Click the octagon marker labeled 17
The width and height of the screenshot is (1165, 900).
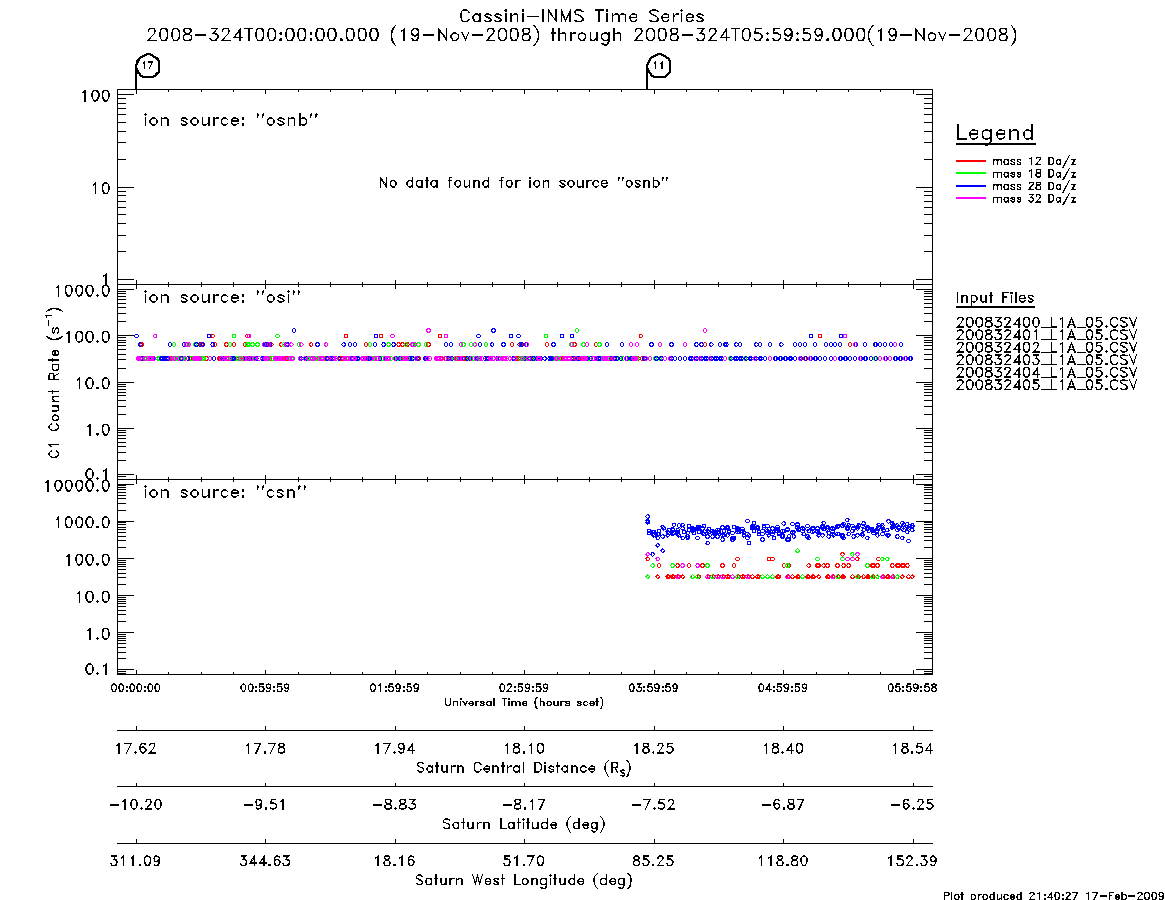point(148,65)
